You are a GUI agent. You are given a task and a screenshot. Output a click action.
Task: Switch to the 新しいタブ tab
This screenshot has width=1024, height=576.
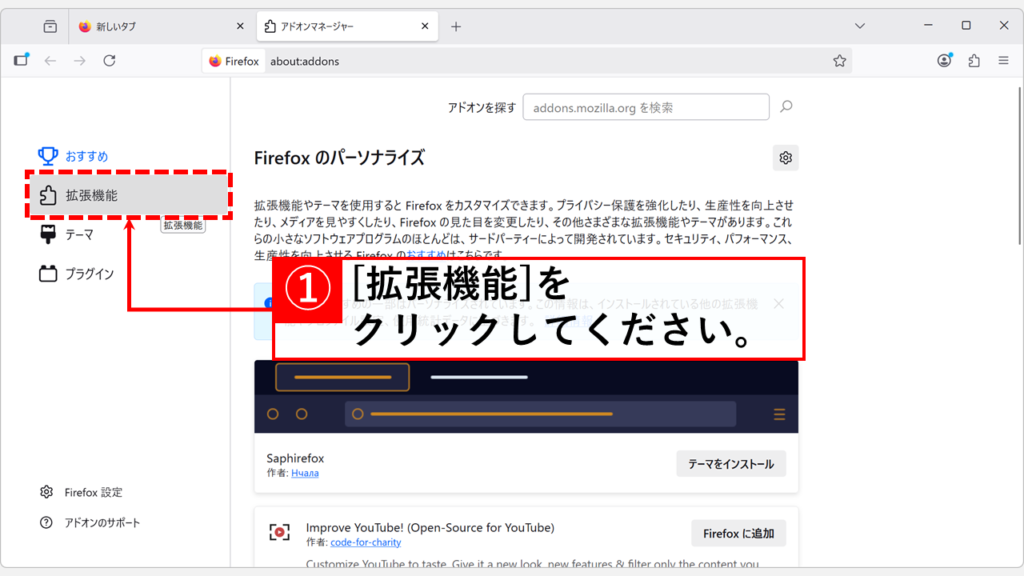pos(162,27)
